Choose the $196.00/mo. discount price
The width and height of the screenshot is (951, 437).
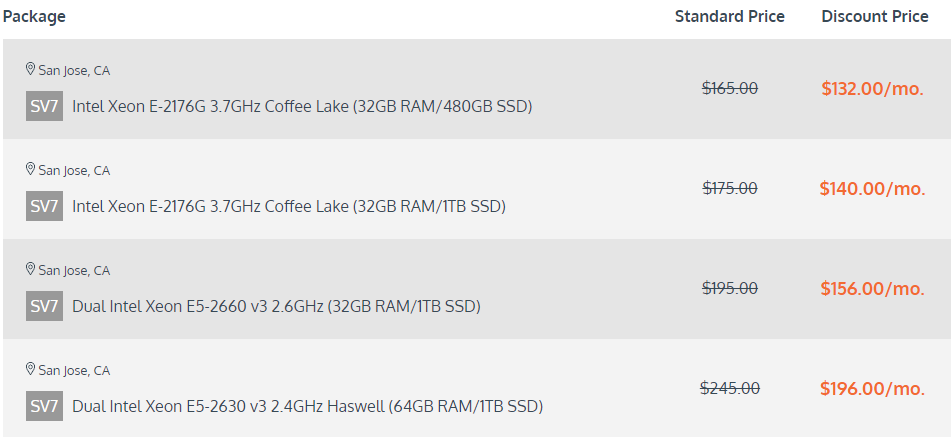click(873, 388)
